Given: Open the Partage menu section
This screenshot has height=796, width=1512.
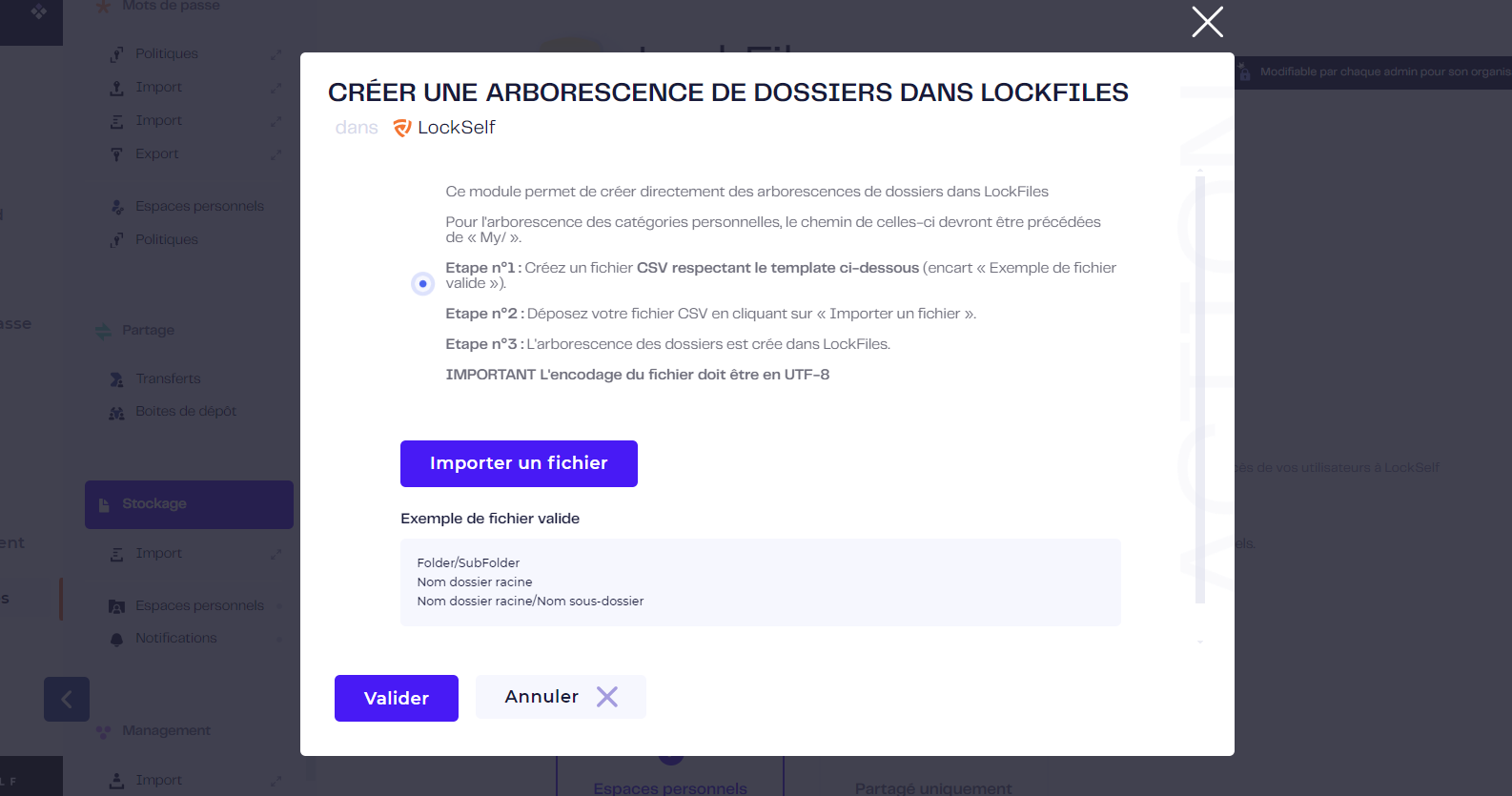Looking at the screenshot, I should pyautogui.click(x=148, y=330).
